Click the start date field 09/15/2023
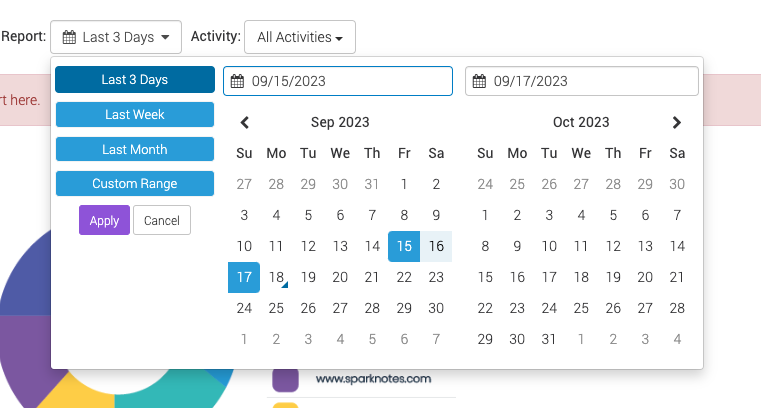Image resolution: width=761 pixels, height=408 pixels. (338, 81)
